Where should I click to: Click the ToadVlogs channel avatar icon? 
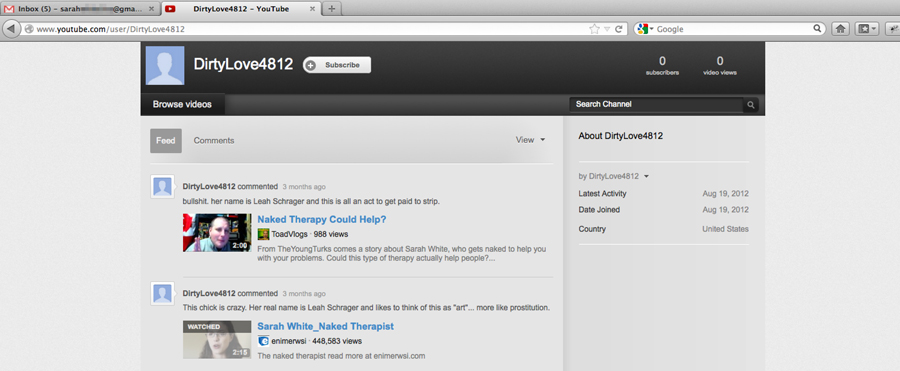point(263,234)
